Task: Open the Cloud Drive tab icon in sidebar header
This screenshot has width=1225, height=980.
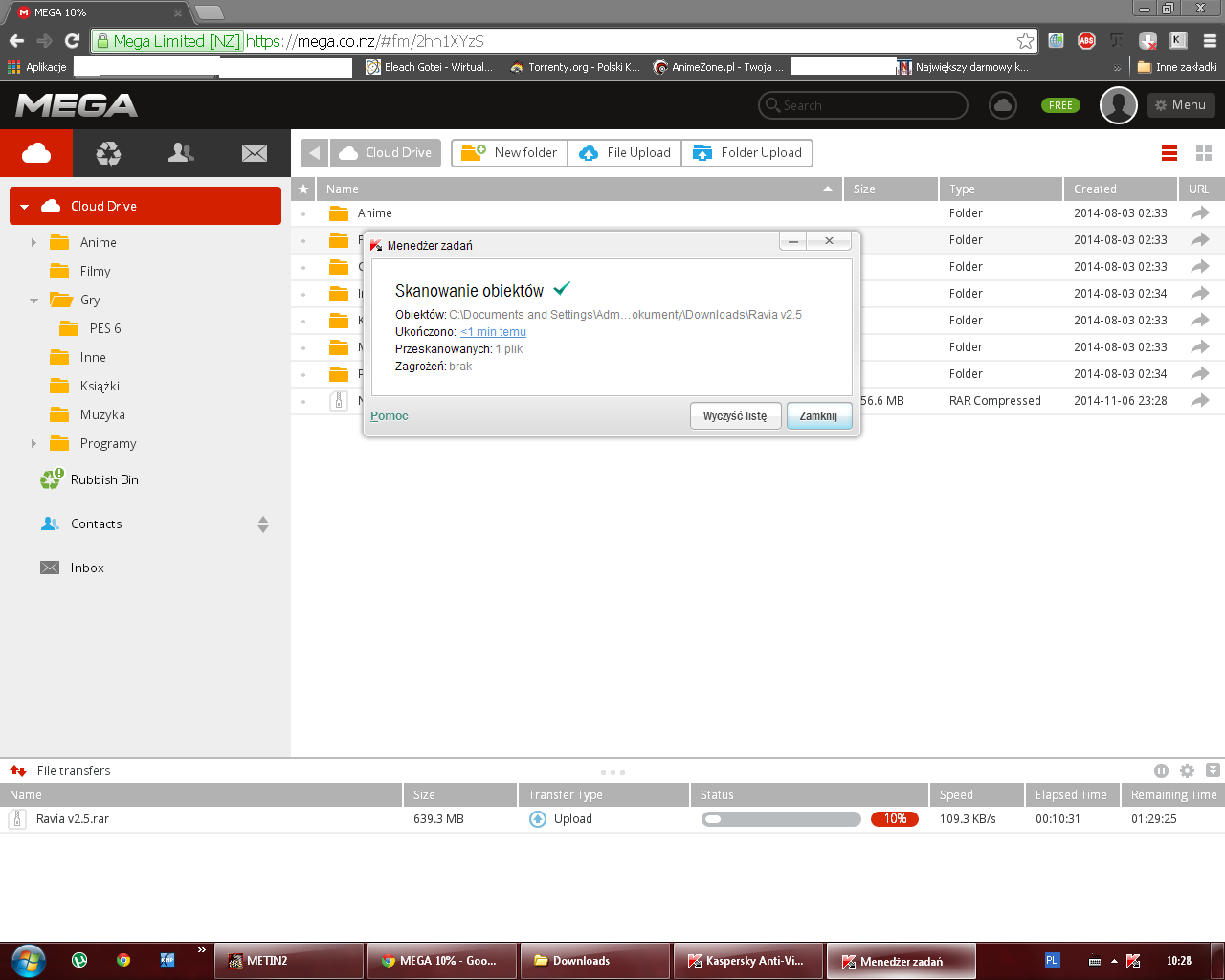Action: (36, 153)
